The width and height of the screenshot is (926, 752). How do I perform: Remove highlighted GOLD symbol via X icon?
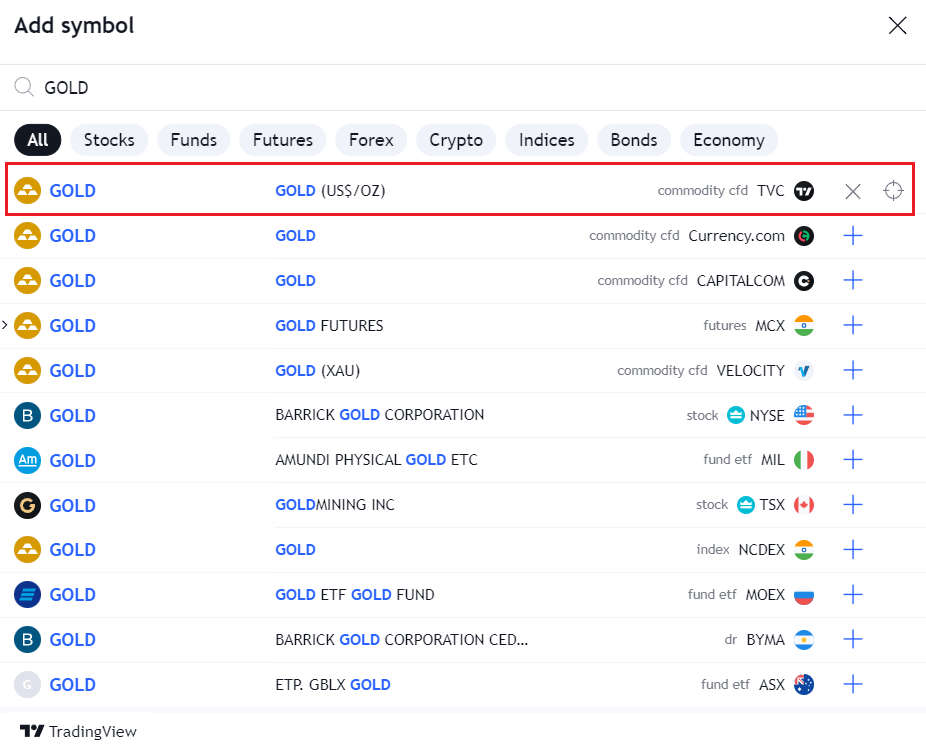click(x=853, y=190)
